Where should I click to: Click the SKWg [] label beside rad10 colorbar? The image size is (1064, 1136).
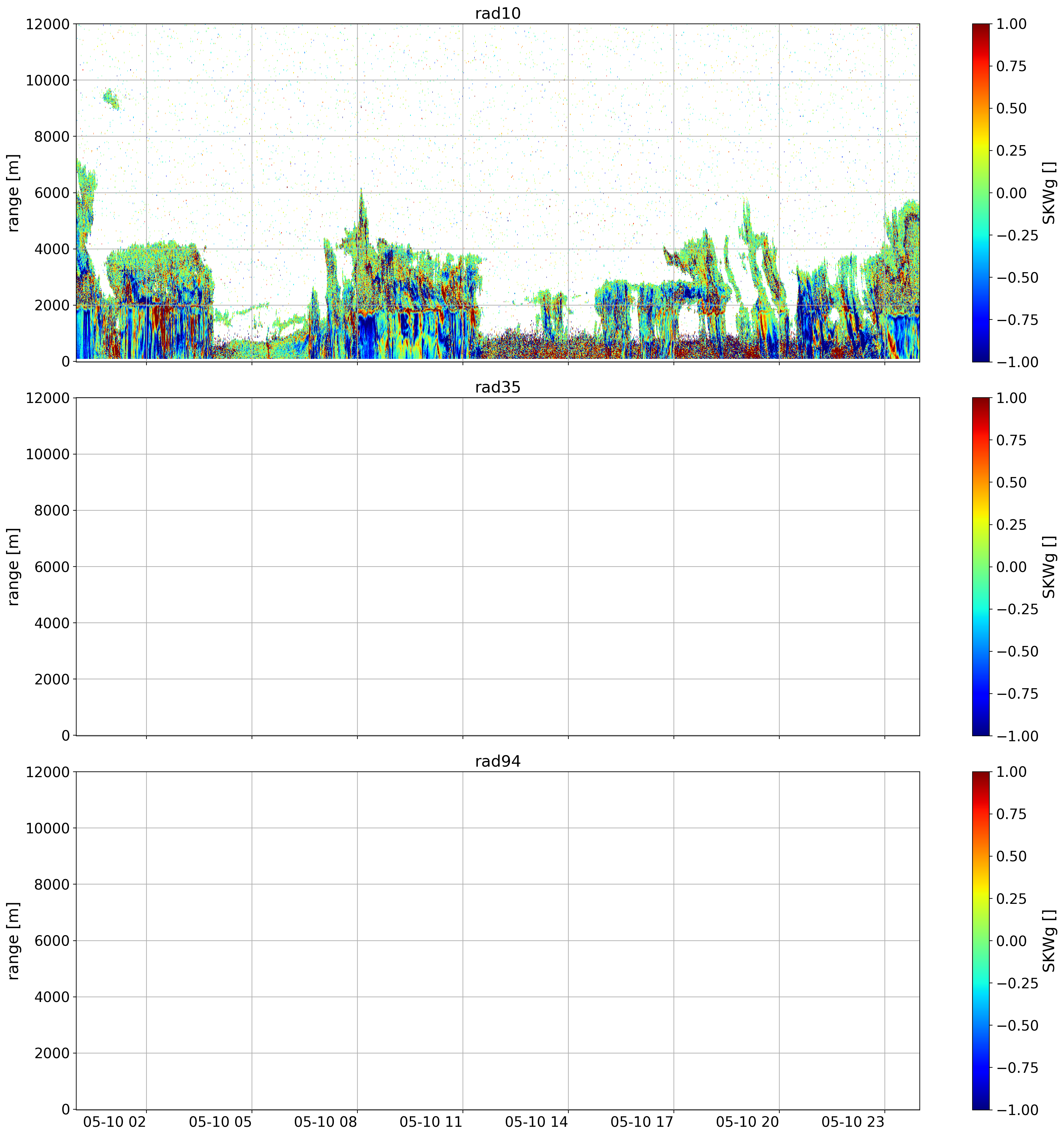[1049, 192]
